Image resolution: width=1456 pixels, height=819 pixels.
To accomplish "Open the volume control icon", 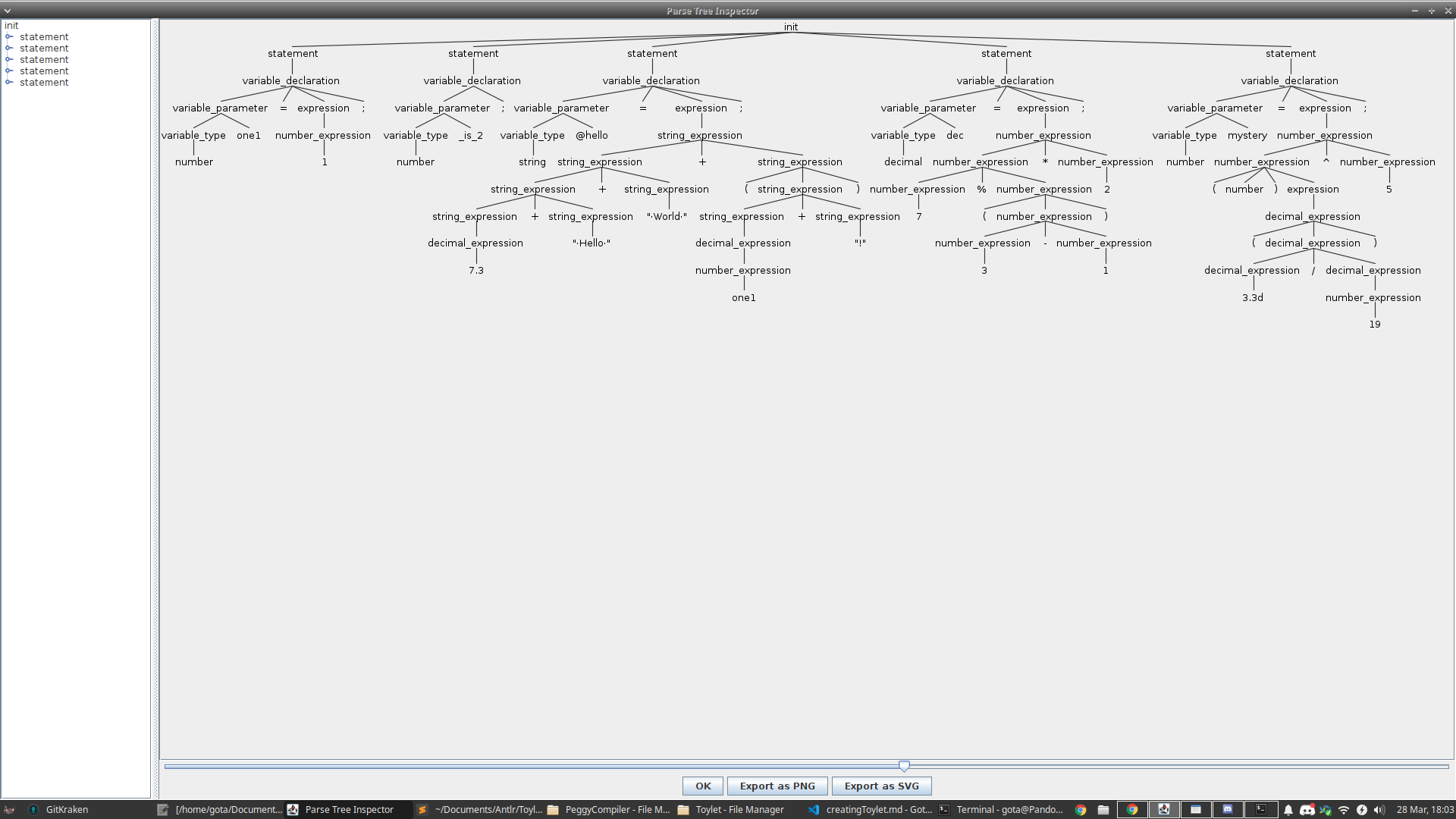I will pyautogui.click(x=1379, y=810).
